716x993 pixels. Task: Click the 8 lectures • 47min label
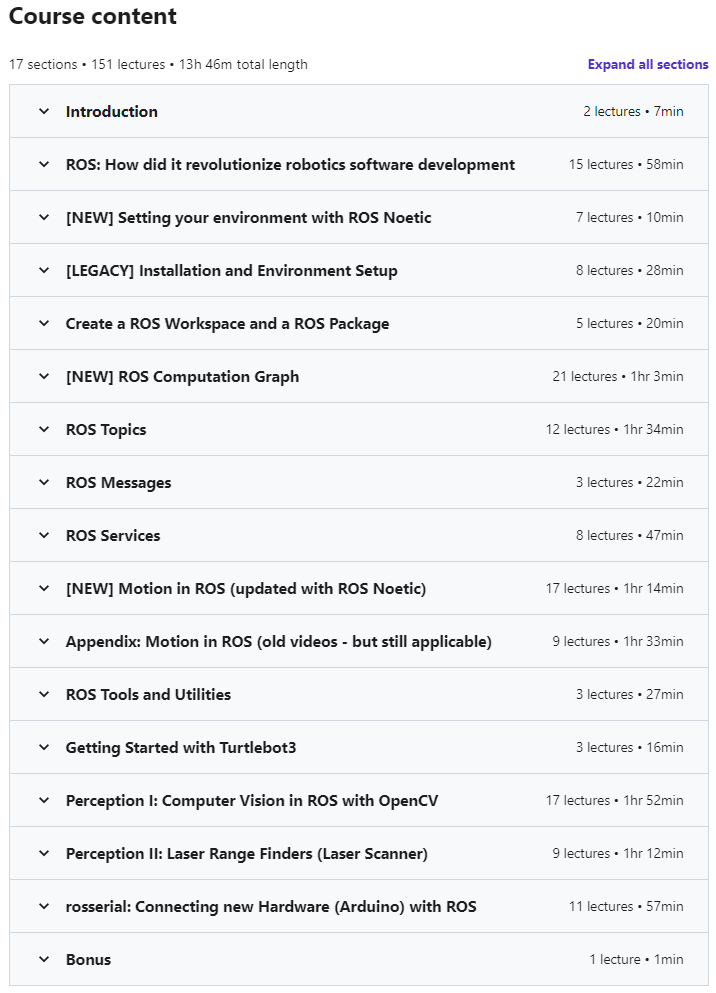tap(629, 535)
